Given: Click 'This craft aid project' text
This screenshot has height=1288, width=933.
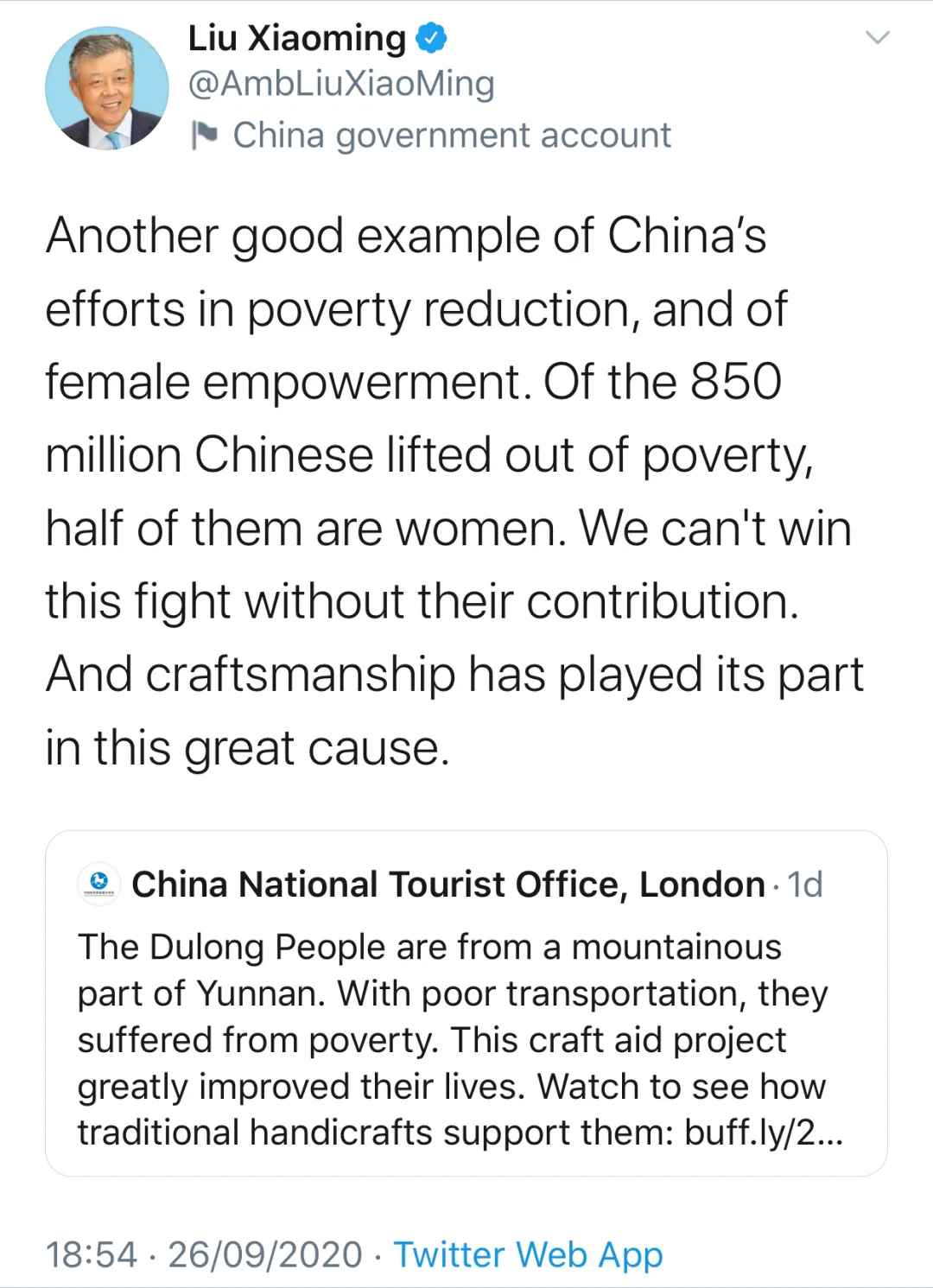Looking at the screenshot, I should [619, 1040].
